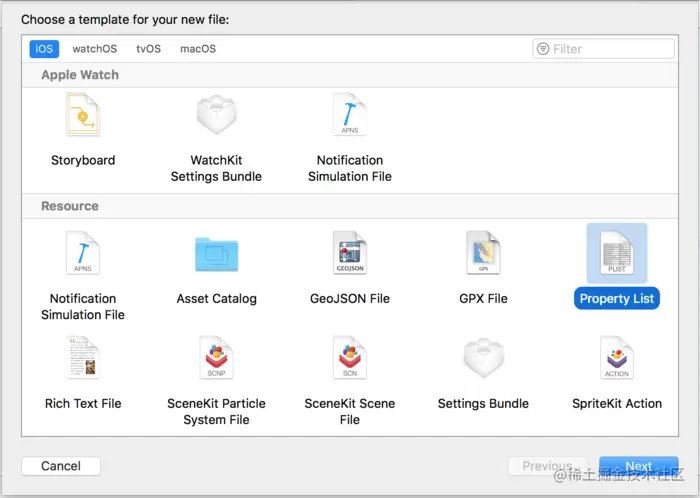Select the SpriteKit Action icon
700x498 pixels.
click(x=617, y=357)
